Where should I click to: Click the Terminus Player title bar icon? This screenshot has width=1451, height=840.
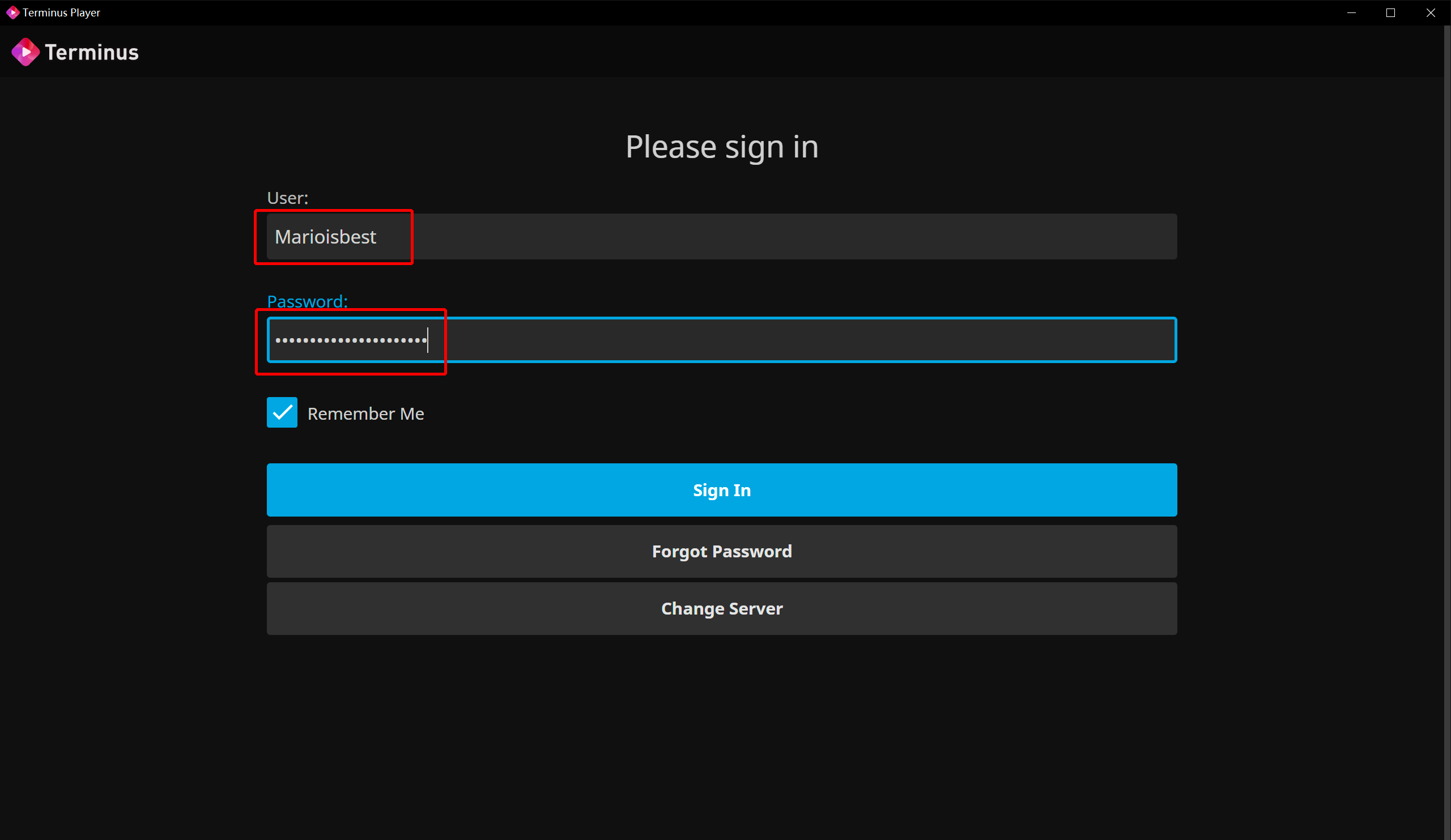click(x=12, y=12)
